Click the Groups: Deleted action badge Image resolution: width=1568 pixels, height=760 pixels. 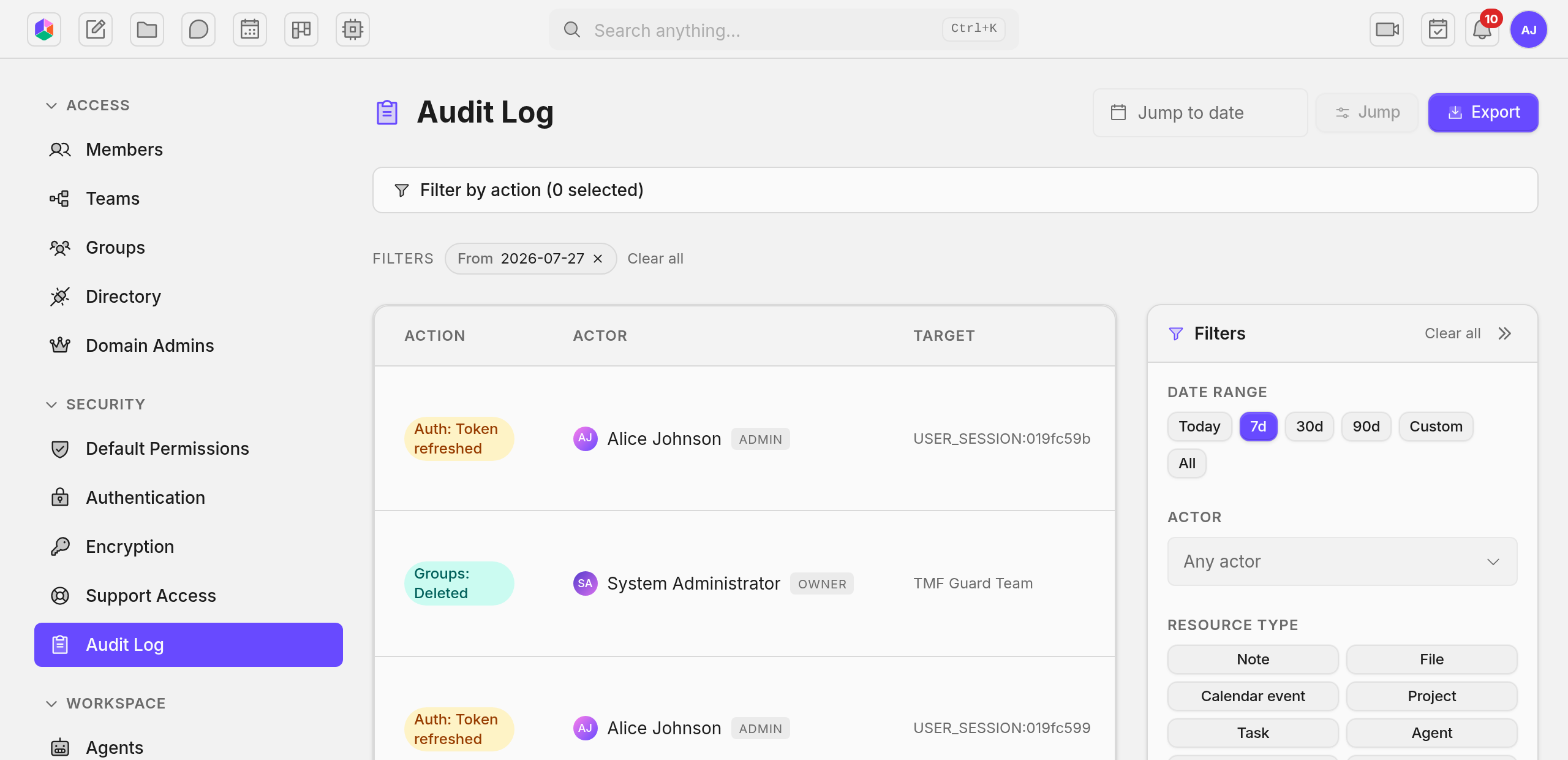459,583
